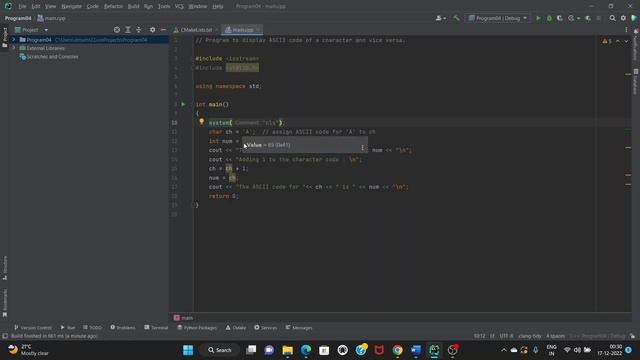
Task: Open the Messages tool window
Action: 299,328
